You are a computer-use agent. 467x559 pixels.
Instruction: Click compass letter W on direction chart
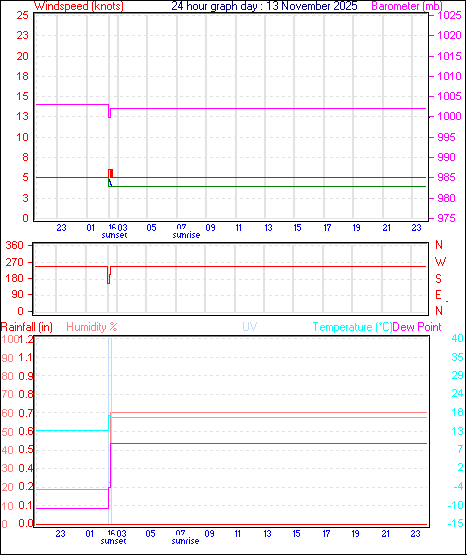pyautogui.click(x=441, y=262)
